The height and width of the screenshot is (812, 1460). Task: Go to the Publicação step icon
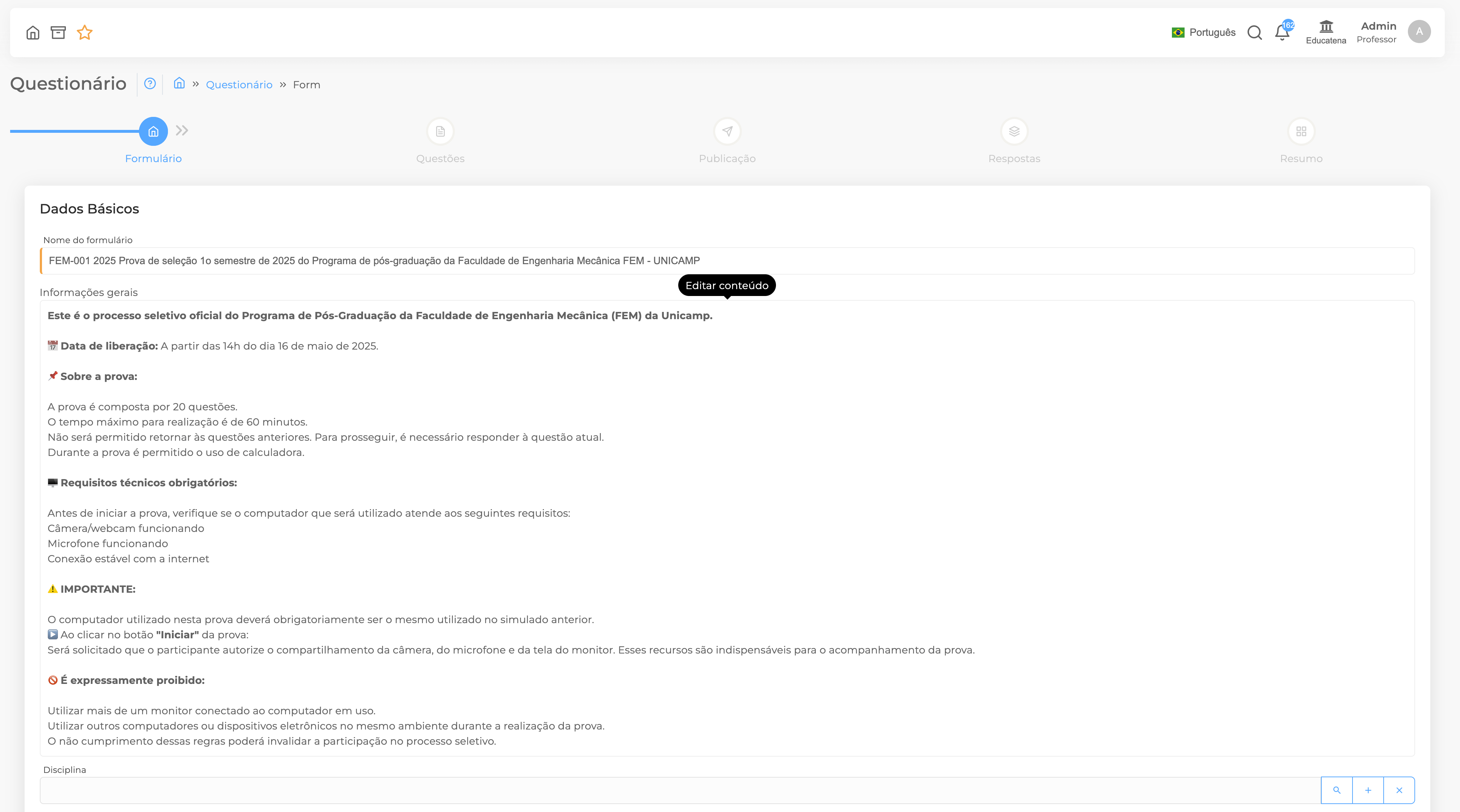(x=727, y=131)
